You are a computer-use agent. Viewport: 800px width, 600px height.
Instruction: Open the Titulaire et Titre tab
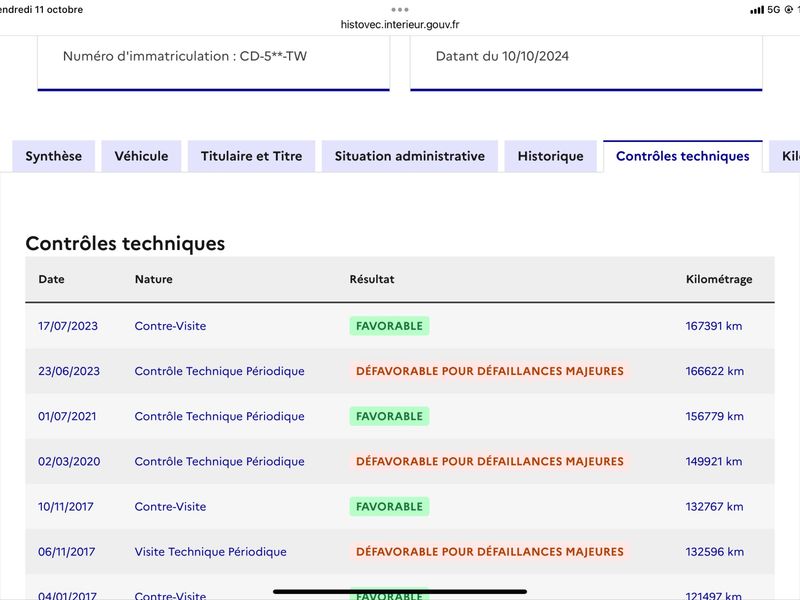click(252, 156)
